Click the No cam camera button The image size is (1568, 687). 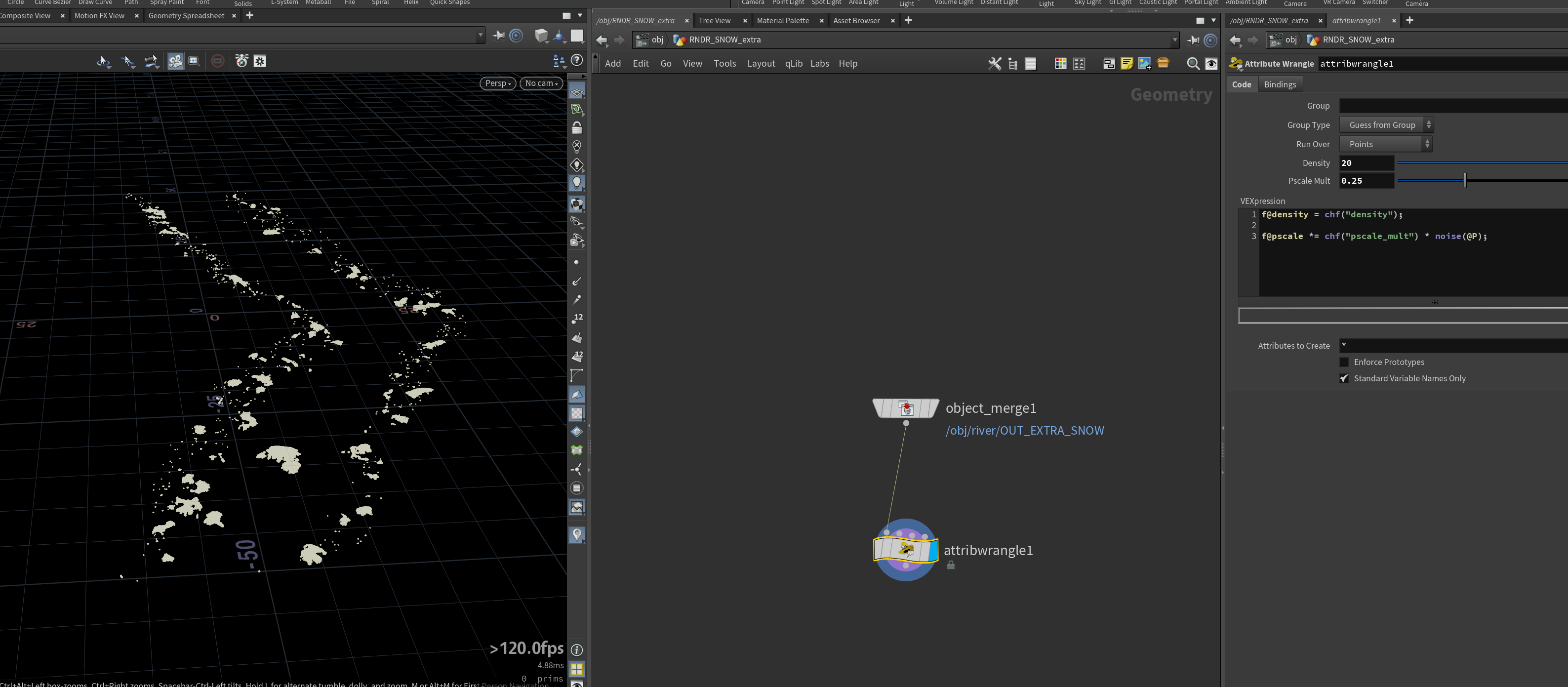541,83
